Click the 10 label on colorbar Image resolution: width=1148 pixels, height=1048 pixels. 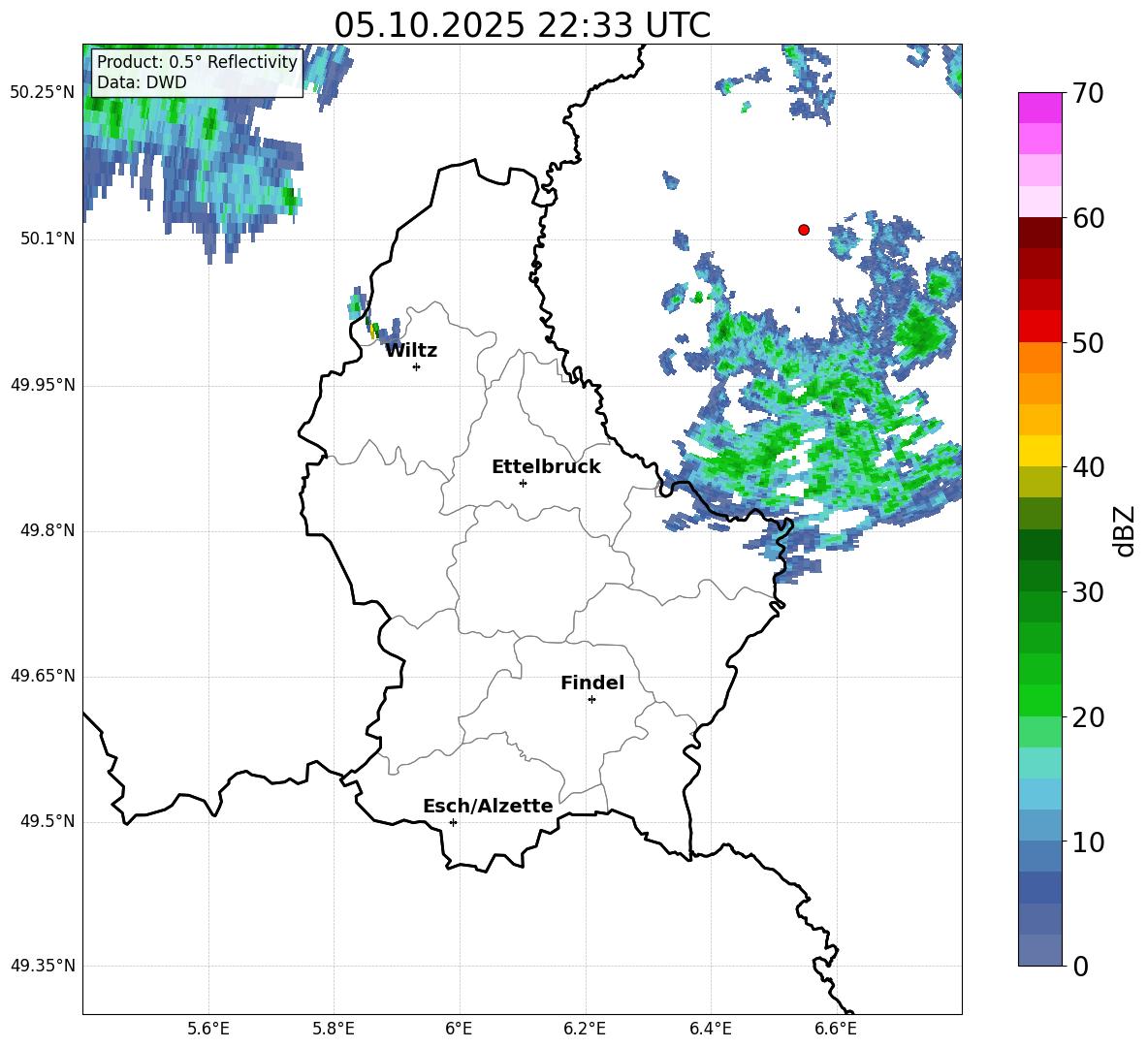[1088, 842]
